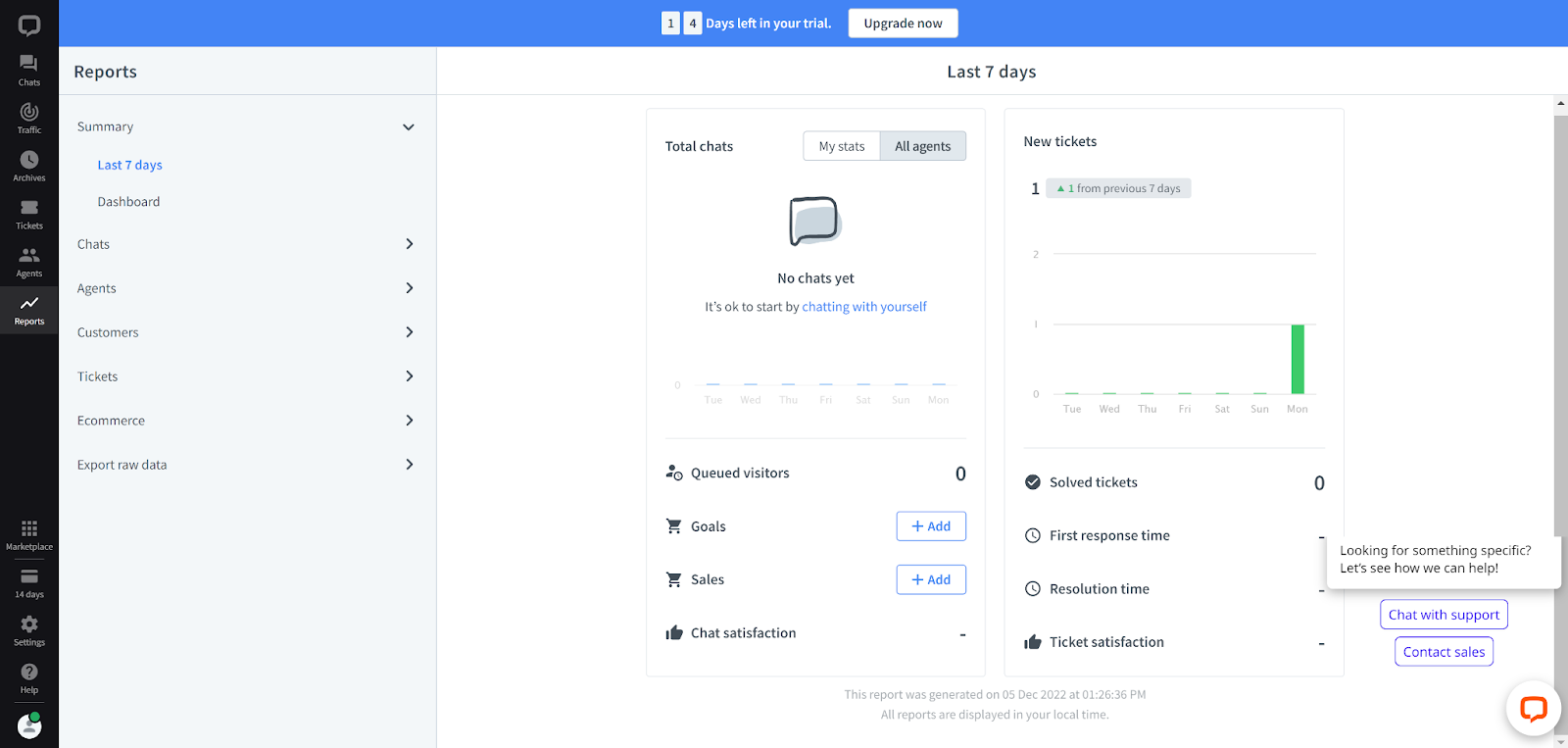Select the Dashboard menu item
The width and height of the screenshot is (1568, 748).
pyautogui.click(x=128, y=202)
